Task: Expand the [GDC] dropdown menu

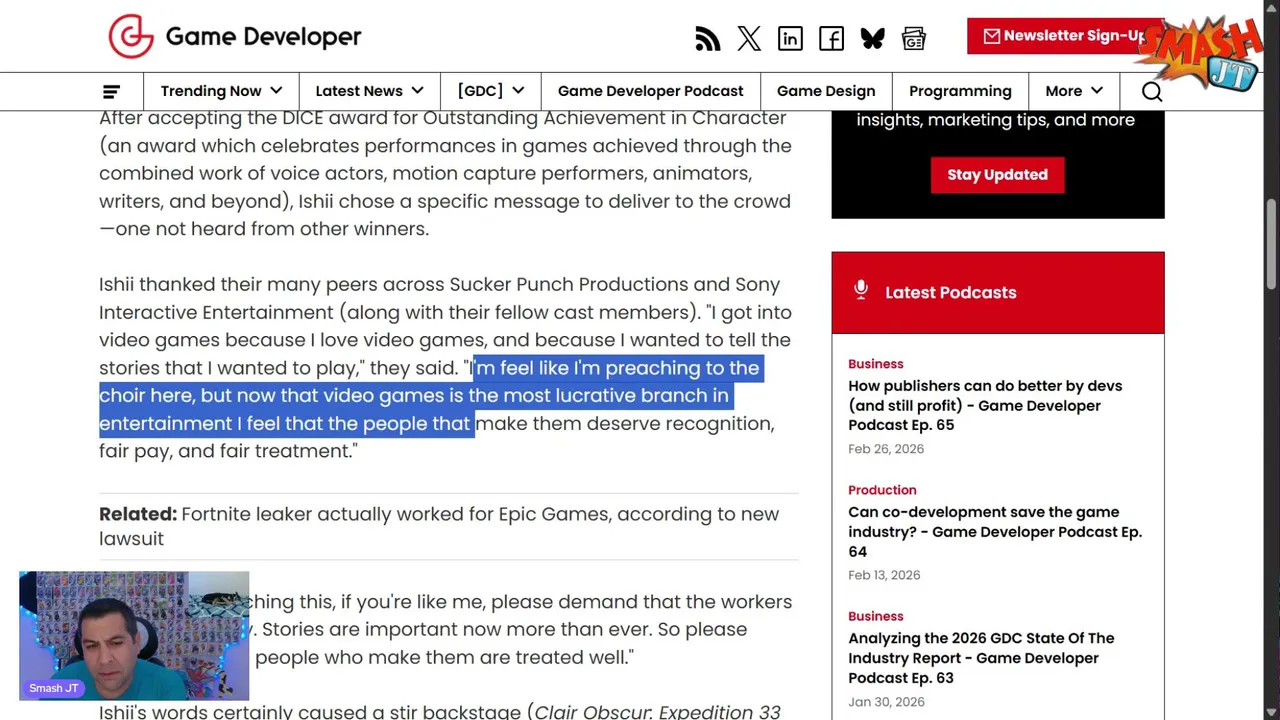Action: (x=491, y=91)
